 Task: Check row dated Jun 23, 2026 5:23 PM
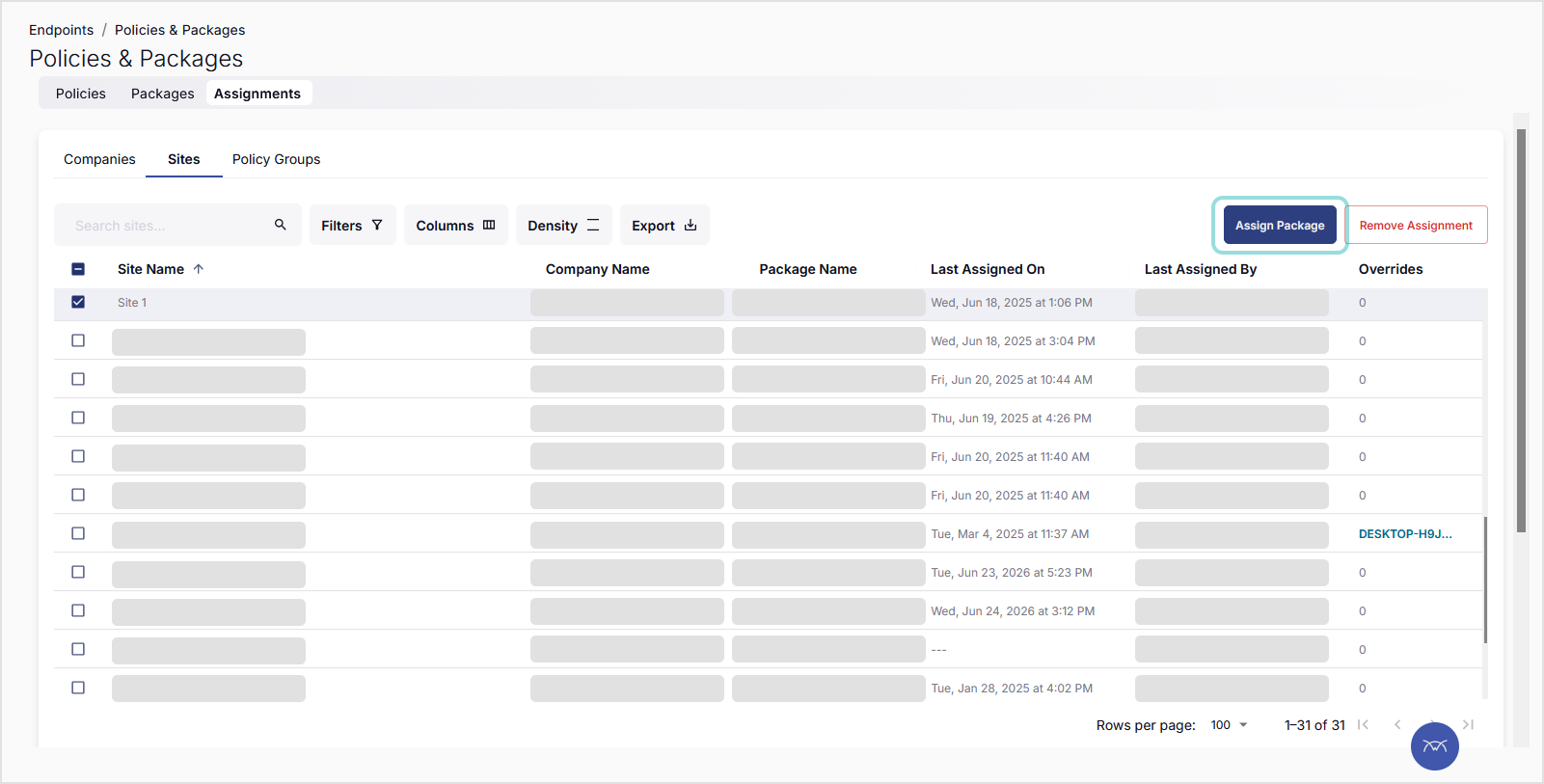[78, 572]
